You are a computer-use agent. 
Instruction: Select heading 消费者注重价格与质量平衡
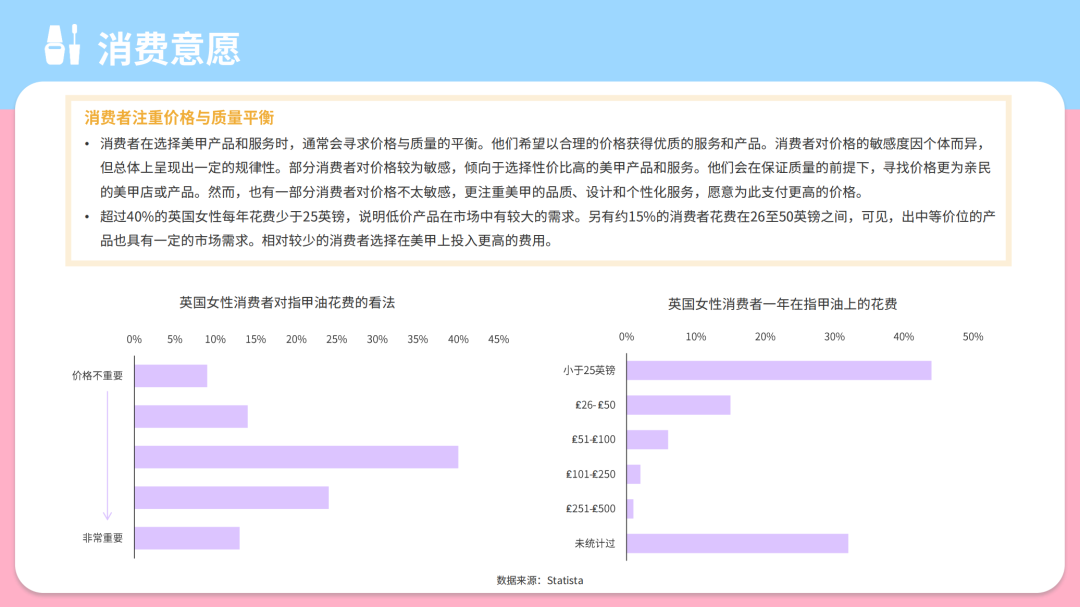(x=179, y=118)
